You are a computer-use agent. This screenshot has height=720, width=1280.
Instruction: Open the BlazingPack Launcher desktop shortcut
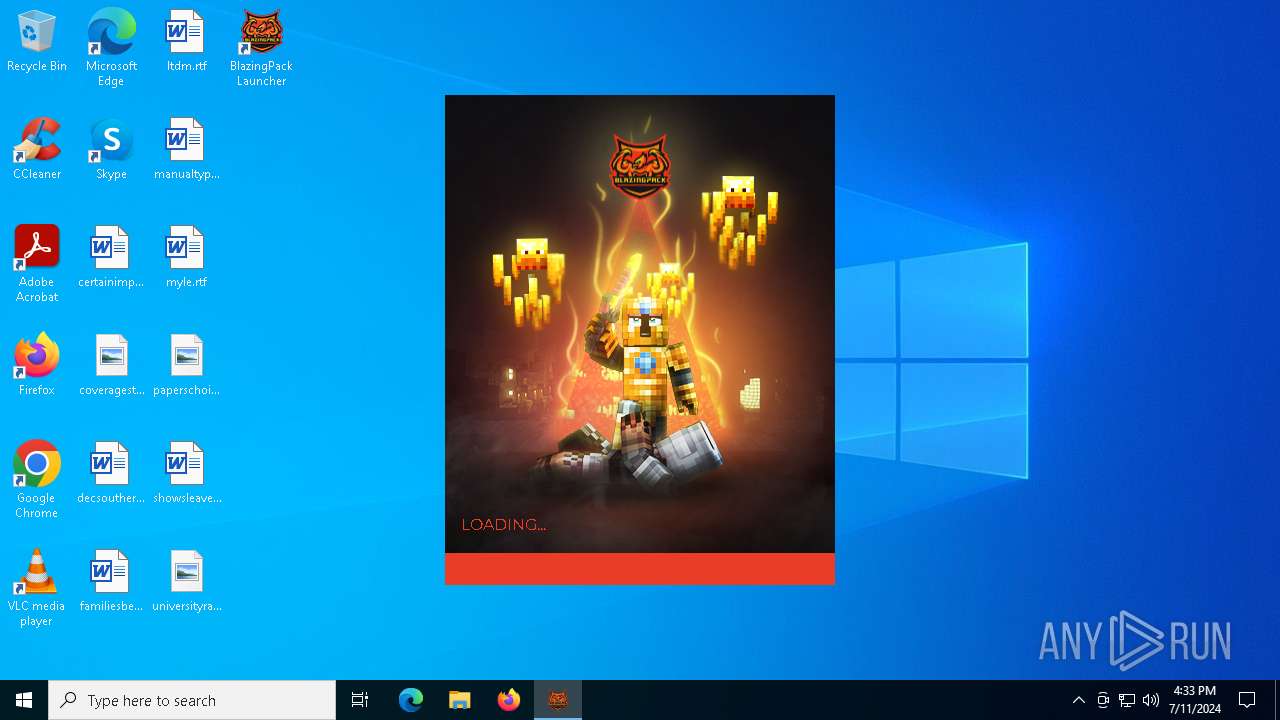pos(261,47)
